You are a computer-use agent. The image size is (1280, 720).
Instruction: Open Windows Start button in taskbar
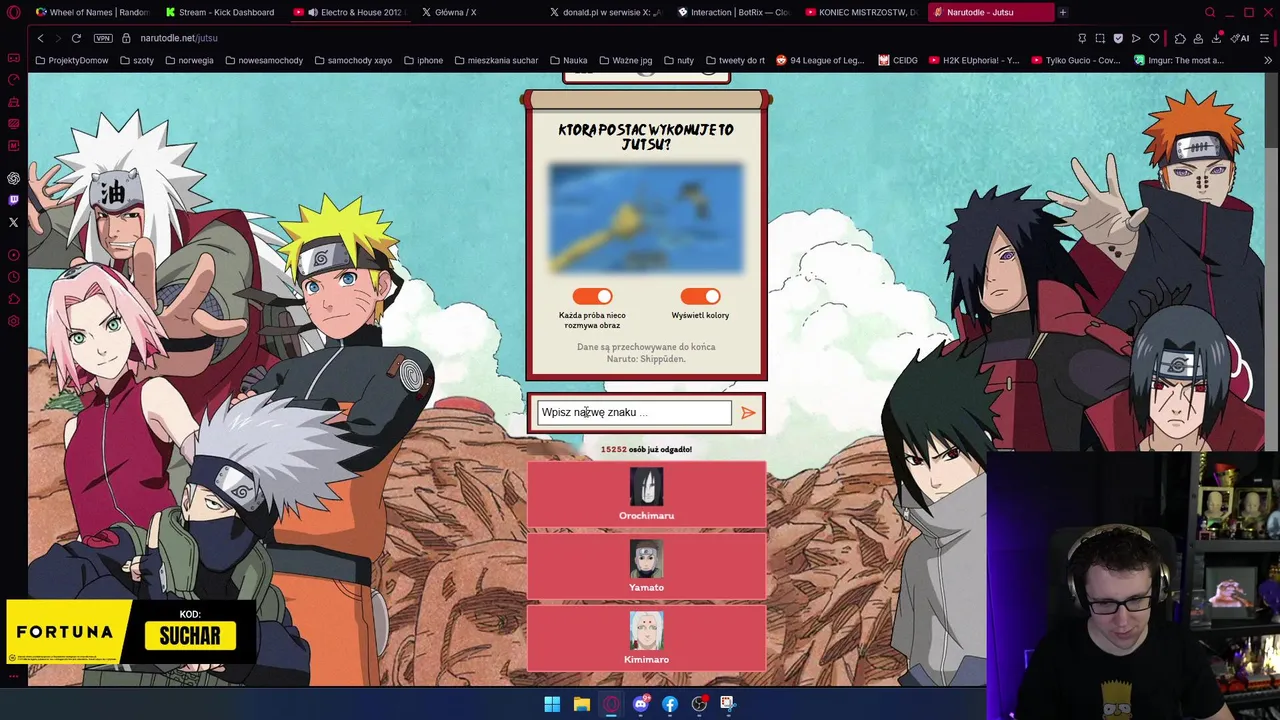[x=552, y=704]
